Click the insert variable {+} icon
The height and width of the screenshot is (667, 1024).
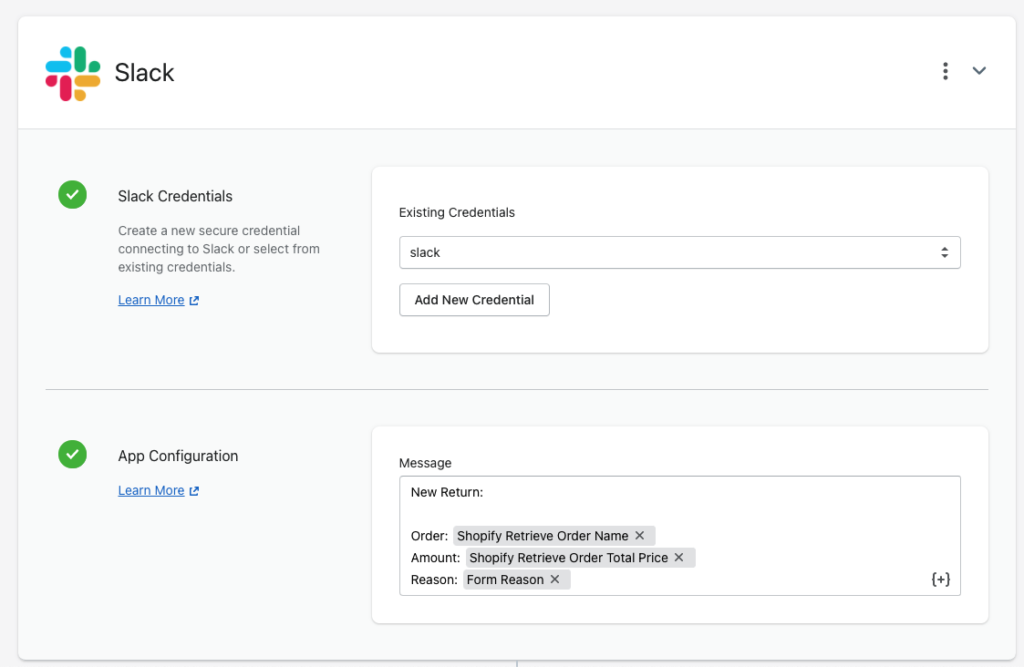click(940, 579)
